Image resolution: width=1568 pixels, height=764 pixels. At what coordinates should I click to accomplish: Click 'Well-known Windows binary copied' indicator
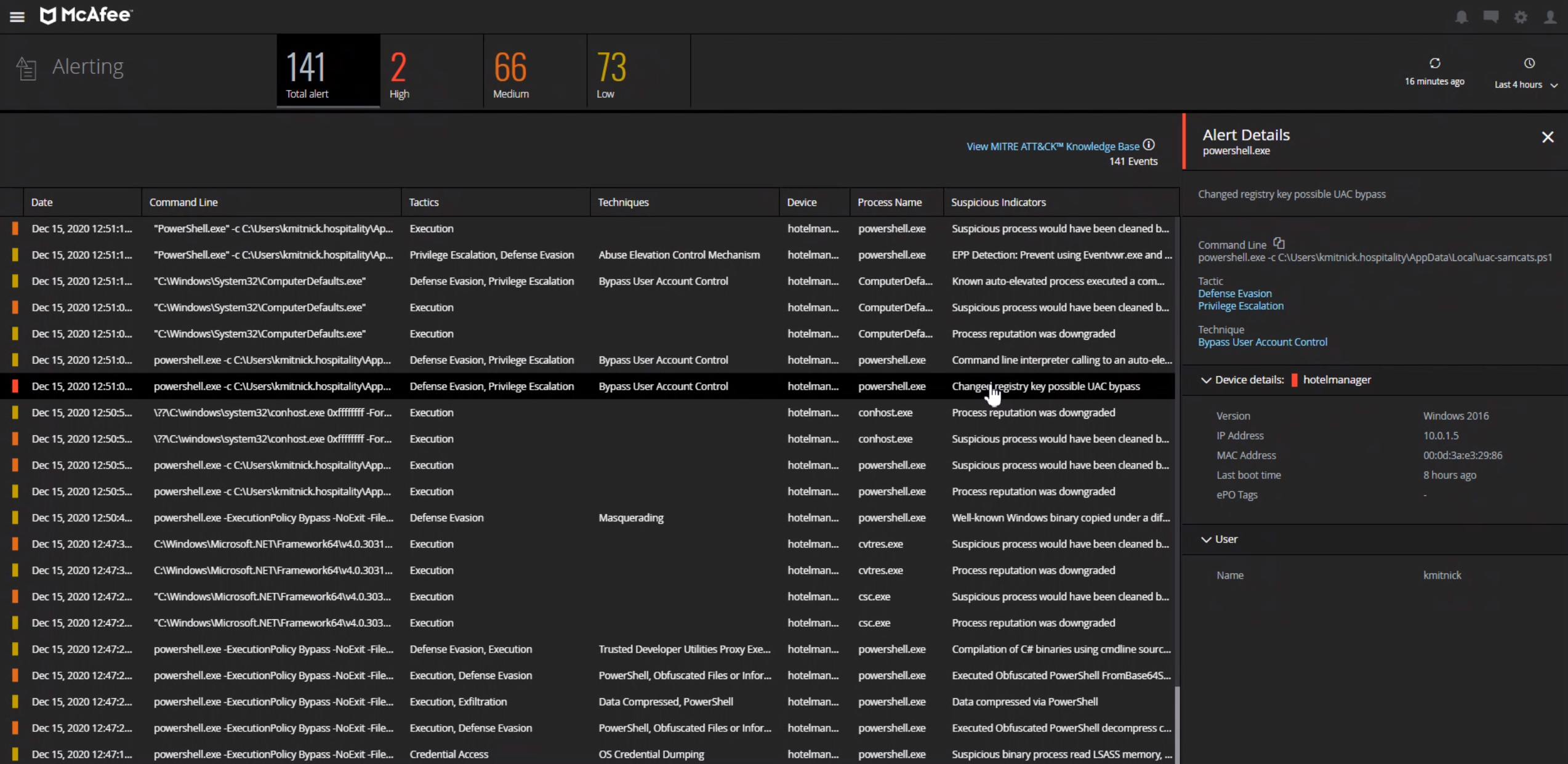click(1061, 518)
